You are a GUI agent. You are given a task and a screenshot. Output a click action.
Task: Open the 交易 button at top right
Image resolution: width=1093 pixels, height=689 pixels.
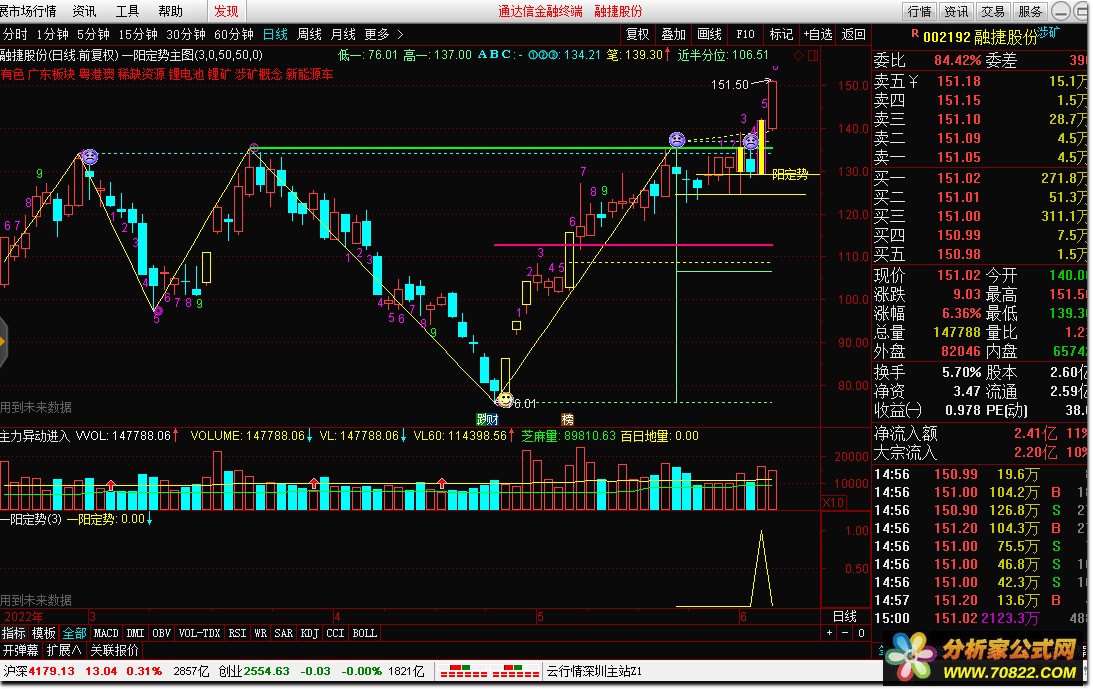[993, 11]
